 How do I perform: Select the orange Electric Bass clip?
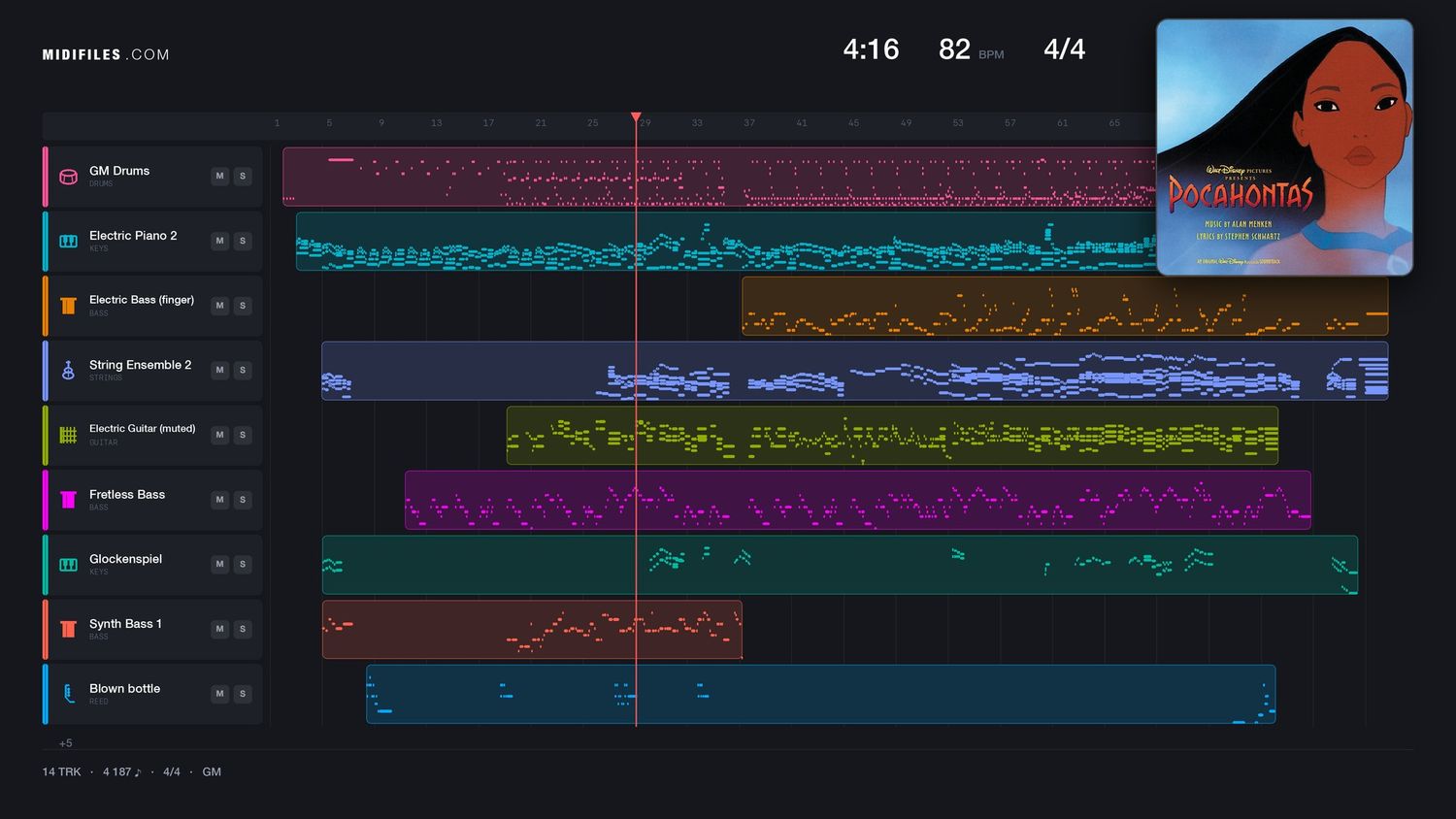pyautogui.click(x=1065, y=306)
